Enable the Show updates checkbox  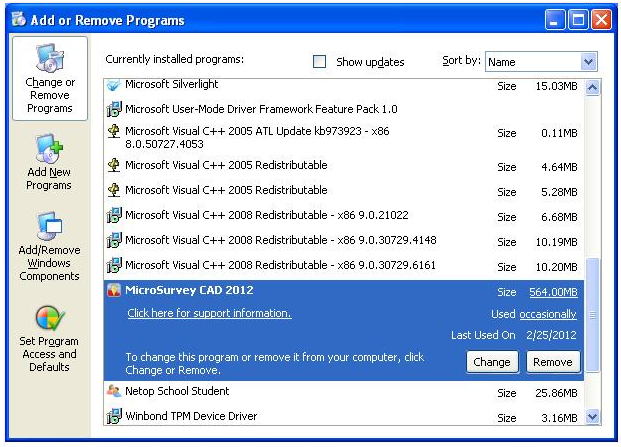pos(320,61)
